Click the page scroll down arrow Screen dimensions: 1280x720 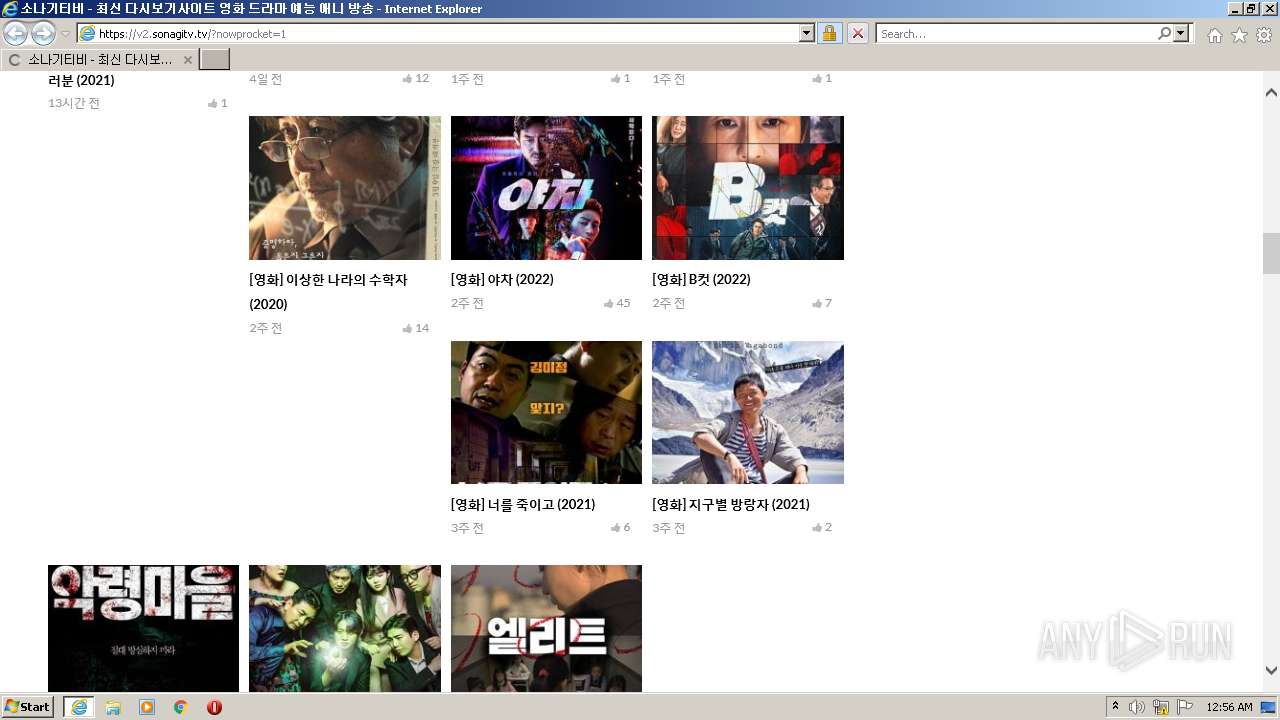(x=1271, y=670)
